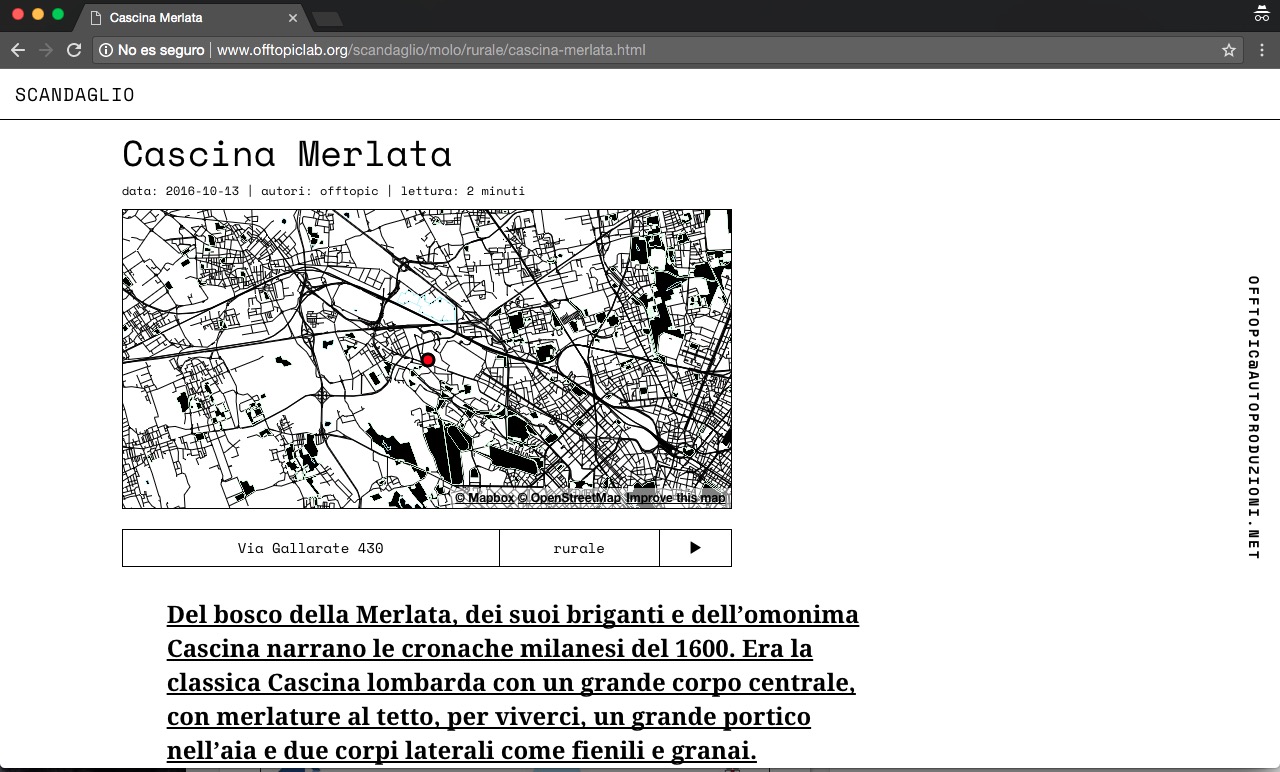Bookmark this page with the star icon

tap(1229, 50)
